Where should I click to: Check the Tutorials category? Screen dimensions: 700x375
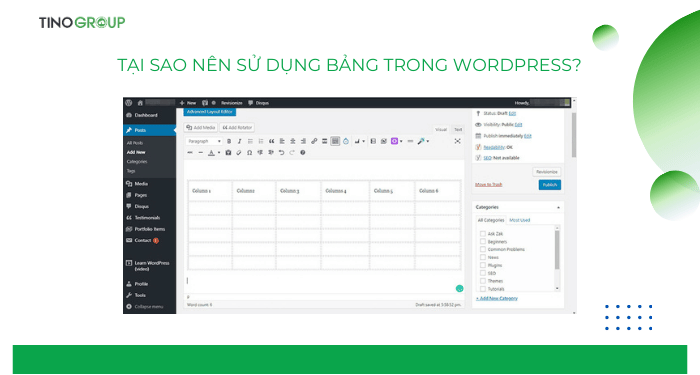pyautogui.click(x=483, y=289)
